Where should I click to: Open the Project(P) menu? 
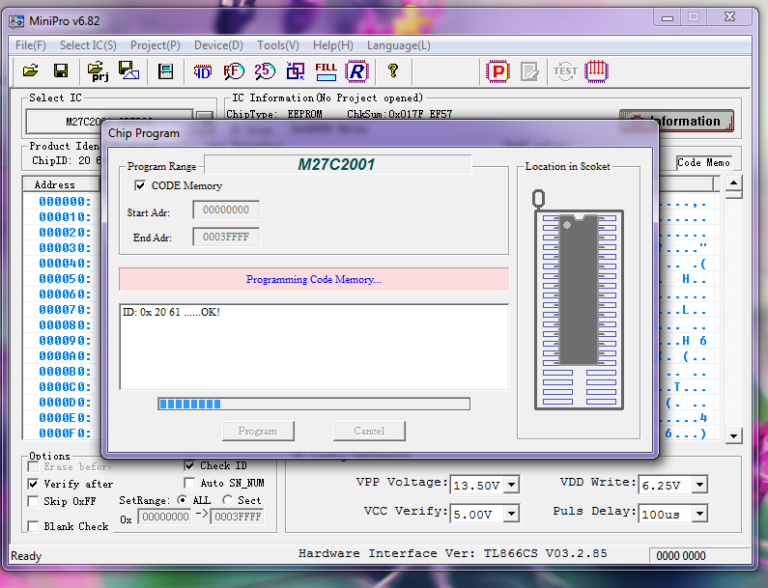(x=155, y=45)
